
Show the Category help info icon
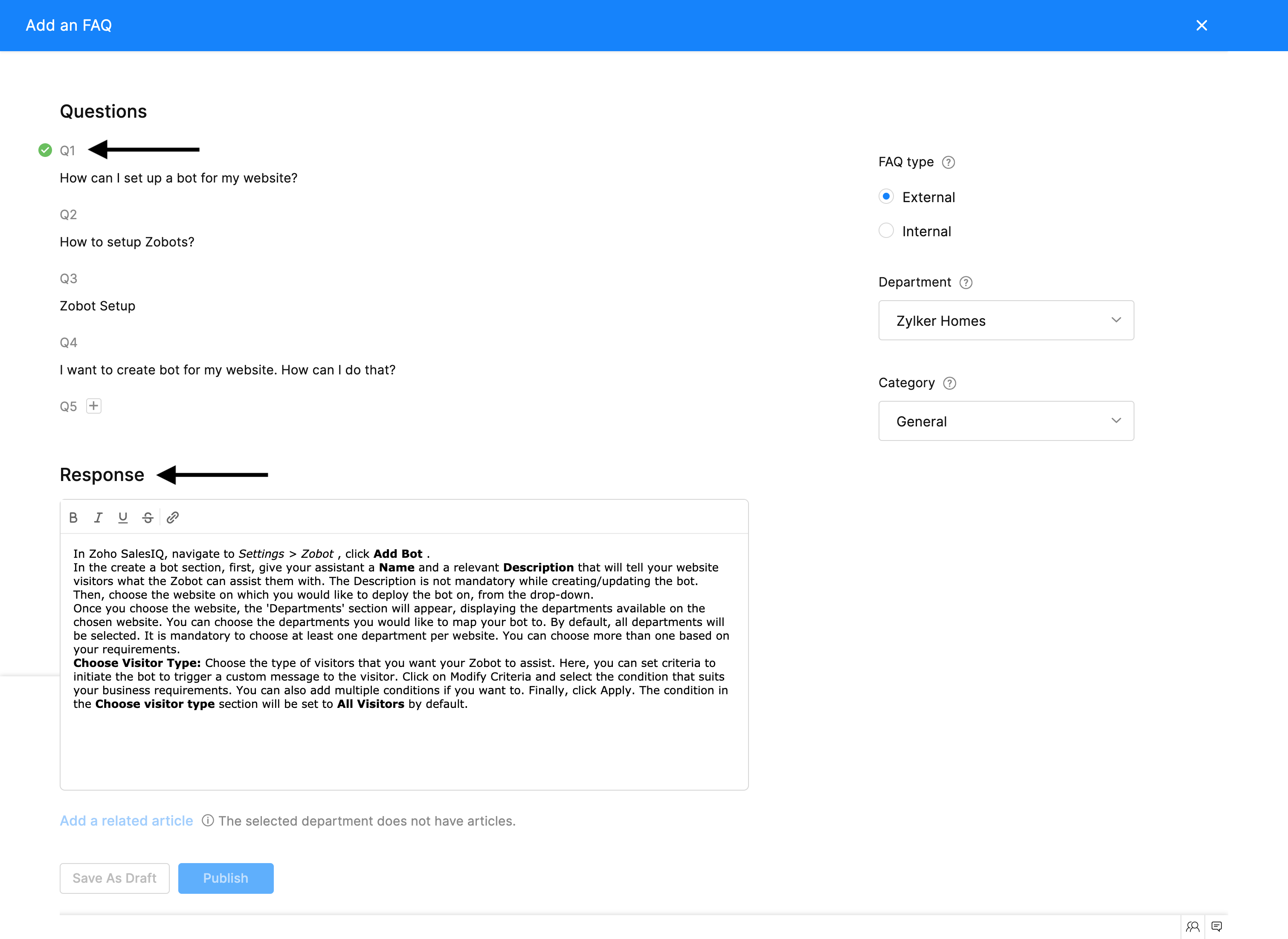pos(949,383)
